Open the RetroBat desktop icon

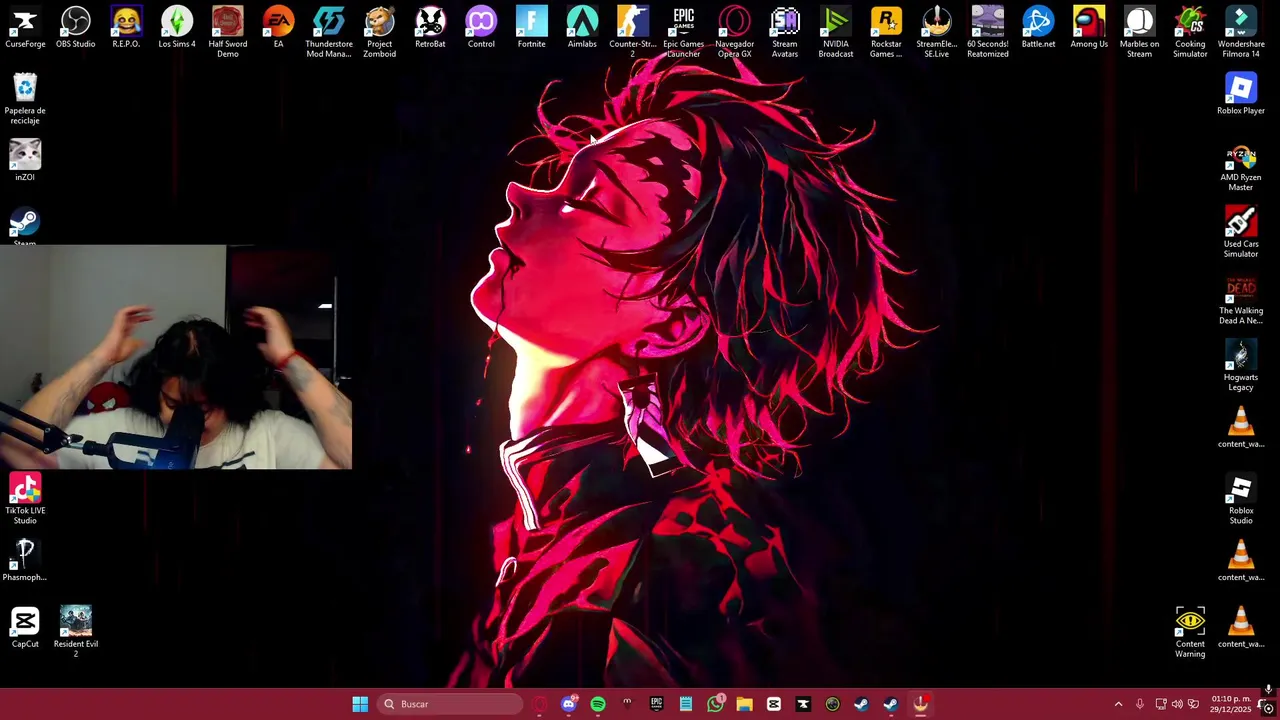point(430,28)
